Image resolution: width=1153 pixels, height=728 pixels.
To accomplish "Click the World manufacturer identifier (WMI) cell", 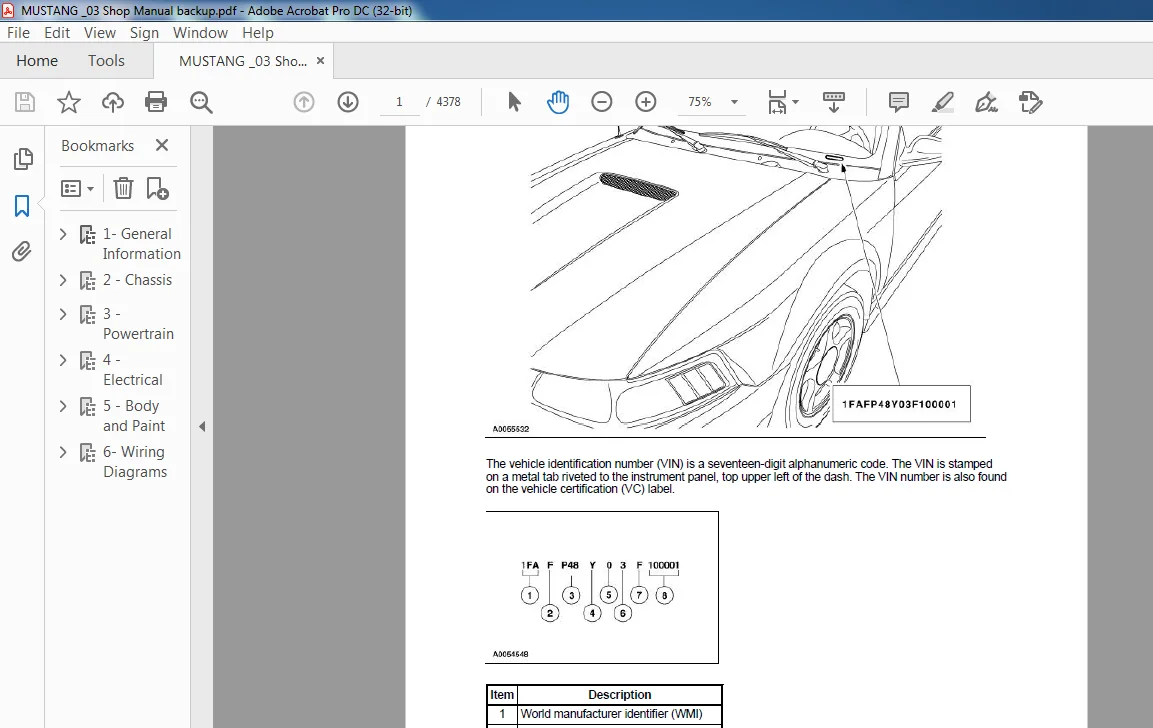I will (x=619, y=714).
